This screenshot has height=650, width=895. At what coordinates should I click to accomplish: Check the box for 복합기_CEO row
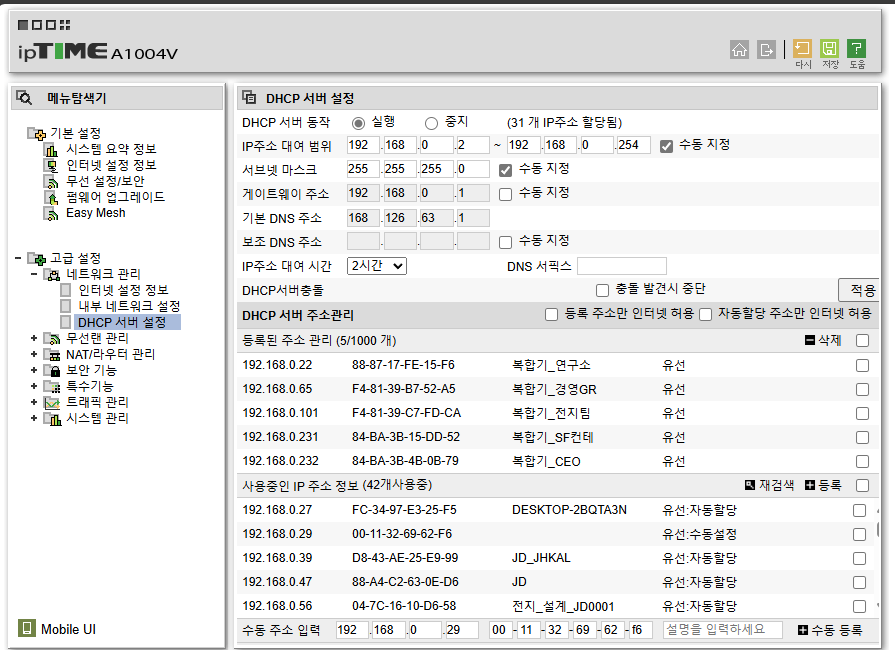coord(862,461)
